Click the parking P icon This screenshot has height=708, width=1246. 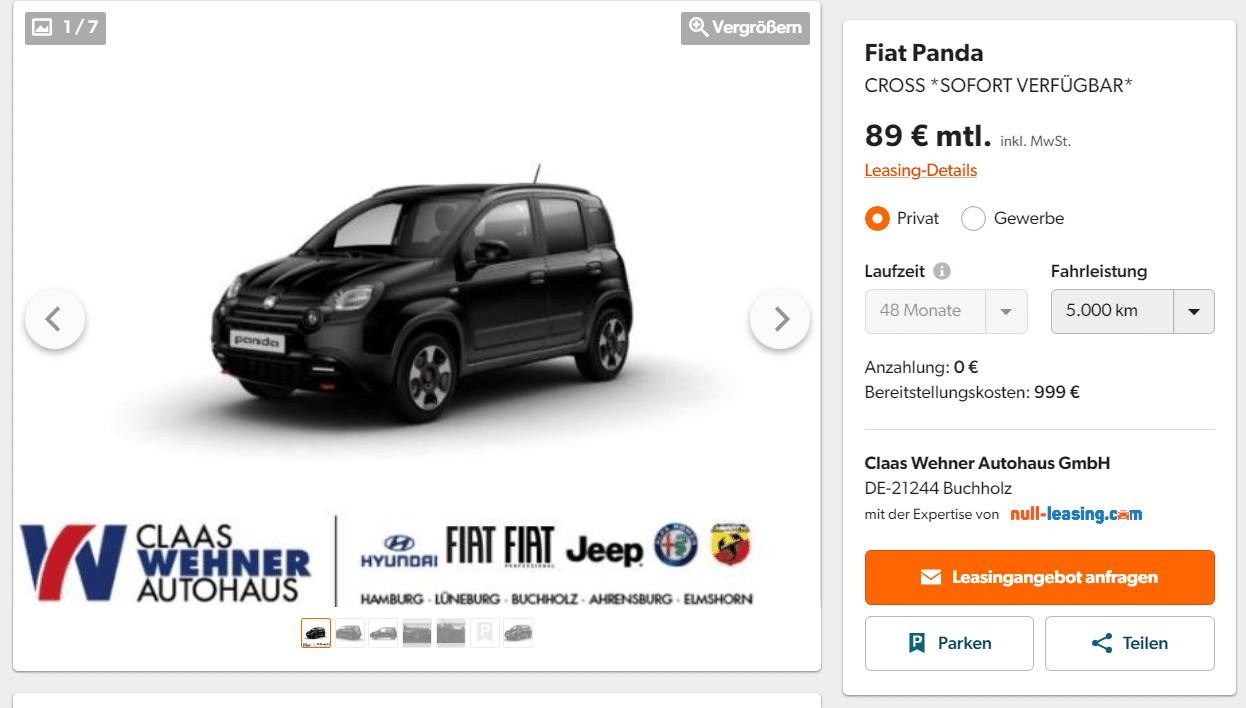tap(917, 643)
